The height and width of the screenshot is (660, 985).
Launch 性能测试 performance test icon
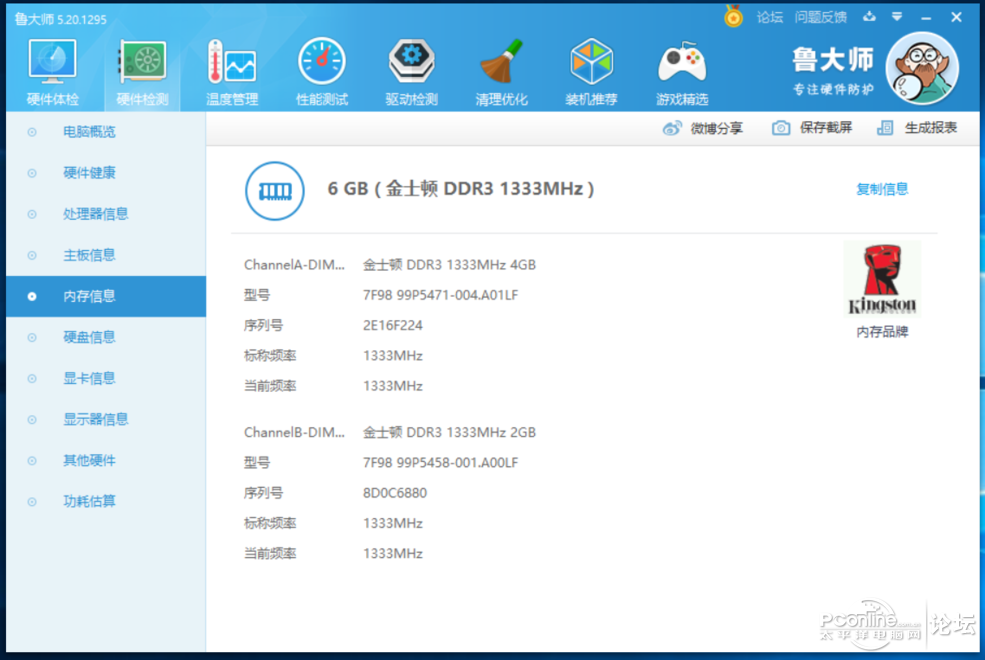coord(322,72)
